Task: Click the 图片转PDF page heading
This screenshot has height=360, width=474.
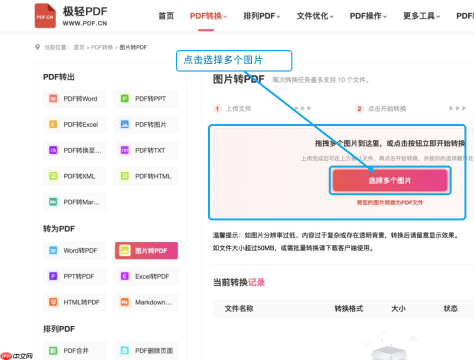Action: [x=239, y=79]
